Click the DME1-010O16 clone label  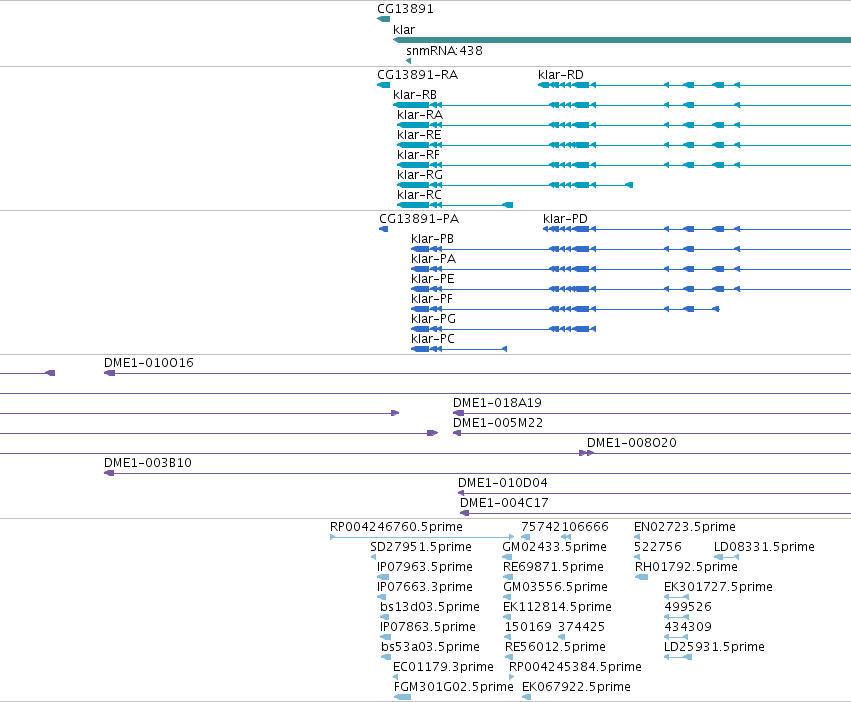149,363
